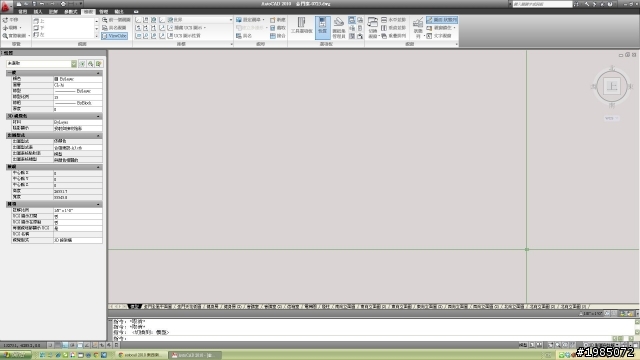Click the Pan tool in the navigate panel

11,20
